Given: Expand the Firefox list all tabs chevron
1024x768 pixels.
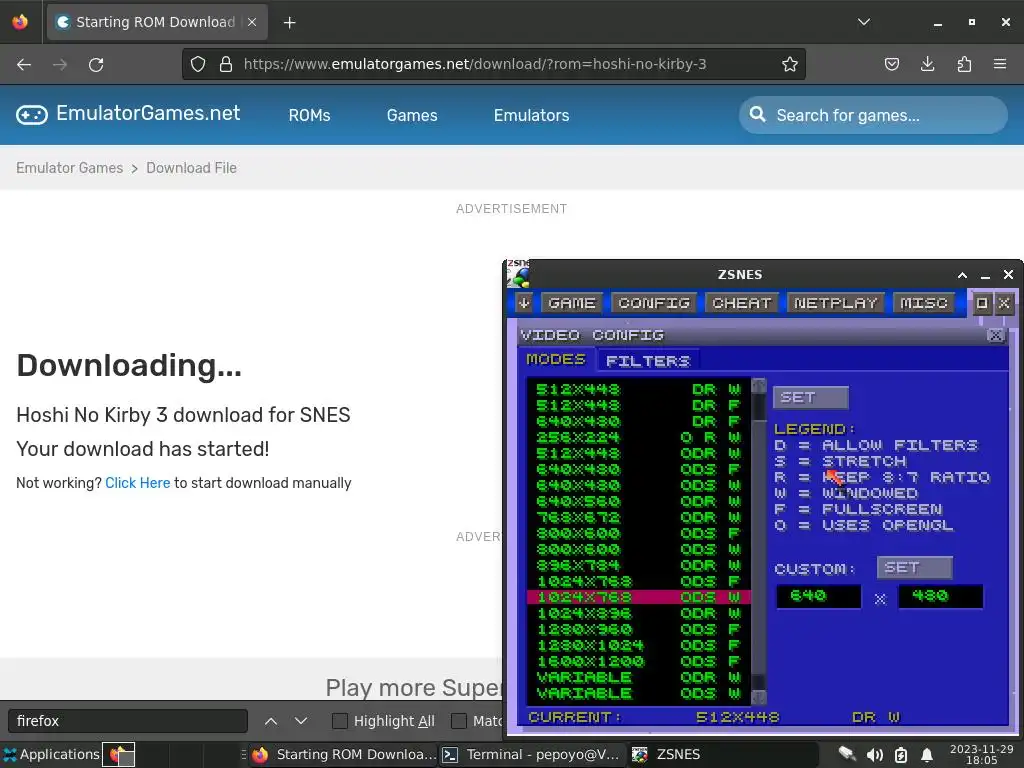Looking at the screenshot, I should click(x=863, y=22).
